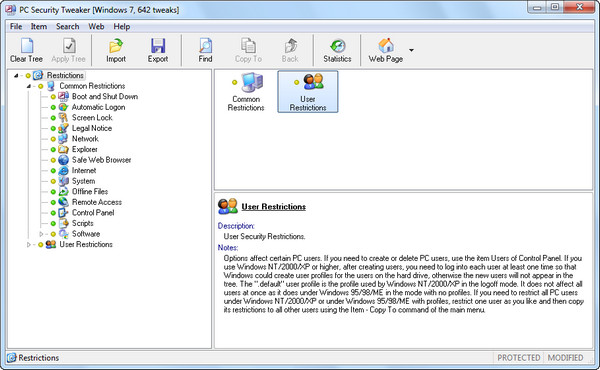This screenshot has width=600, height=370.
Task: Click the Back toolbar icon
Action: [290, 46]
